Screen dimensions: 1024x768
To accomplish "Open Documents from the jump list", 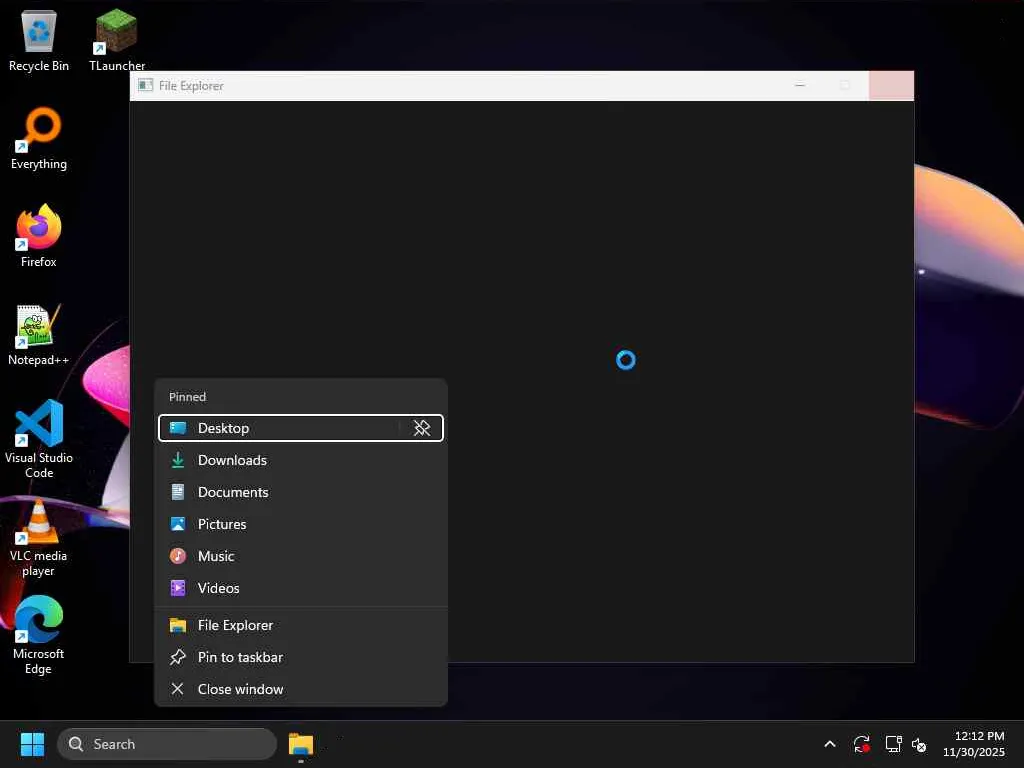I will coord(300,492).
